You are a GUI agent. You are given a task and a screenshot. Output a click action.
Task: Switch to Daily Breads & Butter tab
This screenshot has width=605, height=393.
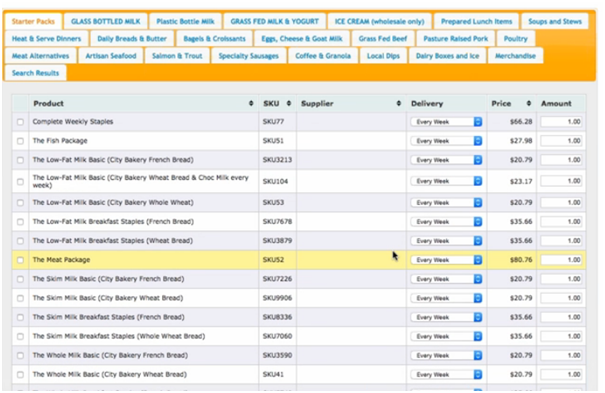point(132,39)
